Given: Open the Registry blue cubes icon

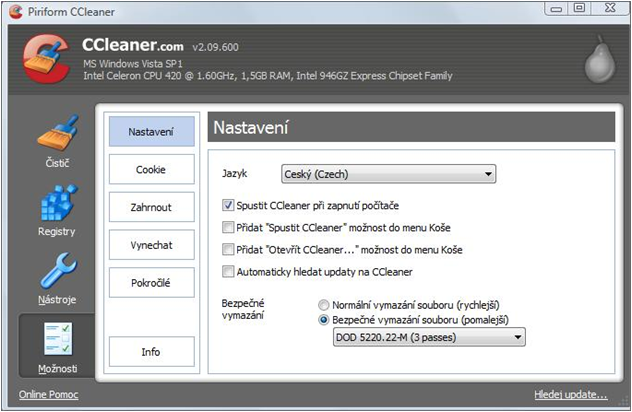Looking at the screenshot, I should pyautogui.click(x=58, y=202).
